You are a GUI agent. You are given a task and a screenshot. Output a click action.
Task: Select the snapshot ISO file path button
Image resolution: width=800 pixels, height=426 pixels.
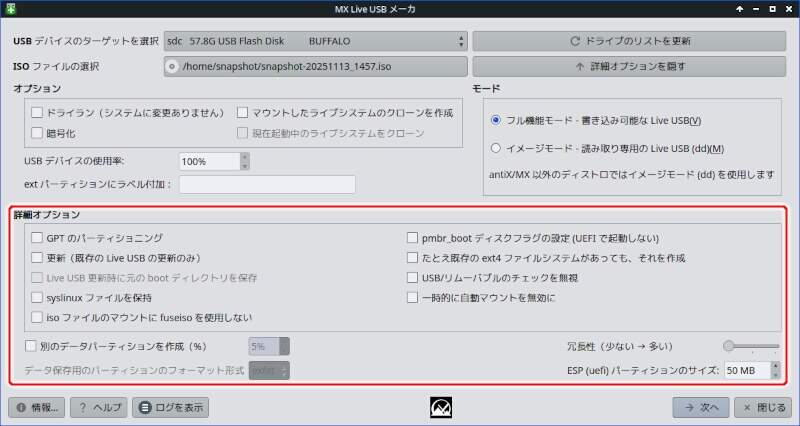(x=315, y=66)
